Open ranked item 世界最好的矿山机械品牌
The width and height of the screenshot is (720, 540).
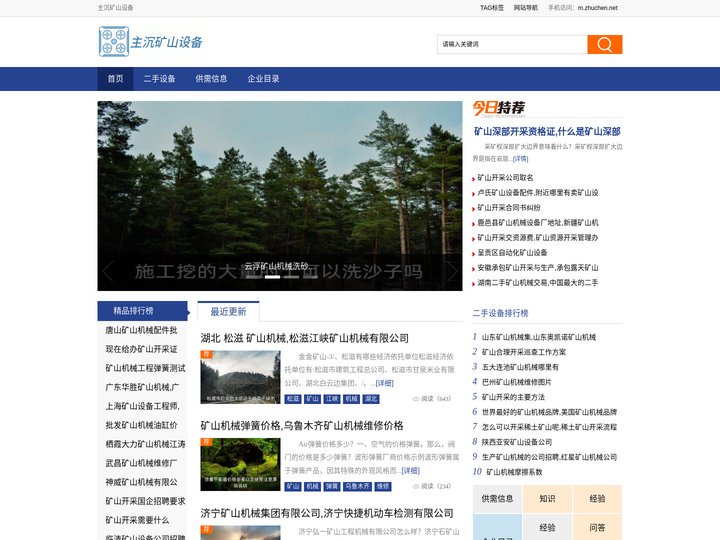pos(549,412)
